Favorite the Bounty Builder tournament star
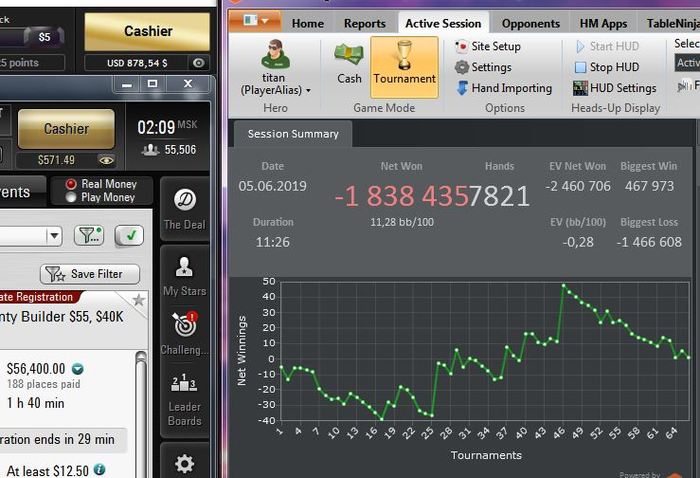This screenshot has width=700, height=478. pyautogui.click(x=139, y=300)
